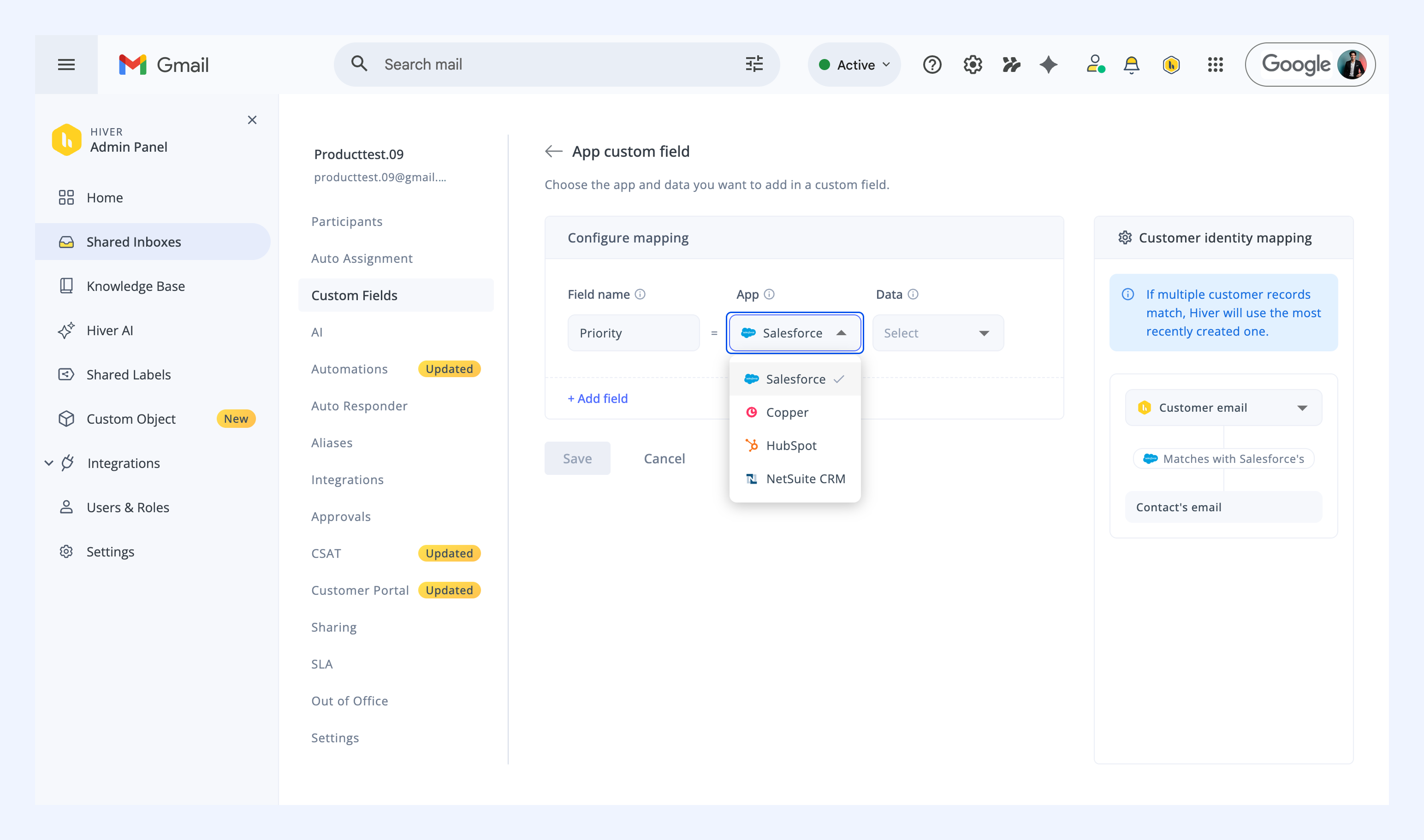Click the + Add field link
This screenshot has height=840, width=1424.
597,398
